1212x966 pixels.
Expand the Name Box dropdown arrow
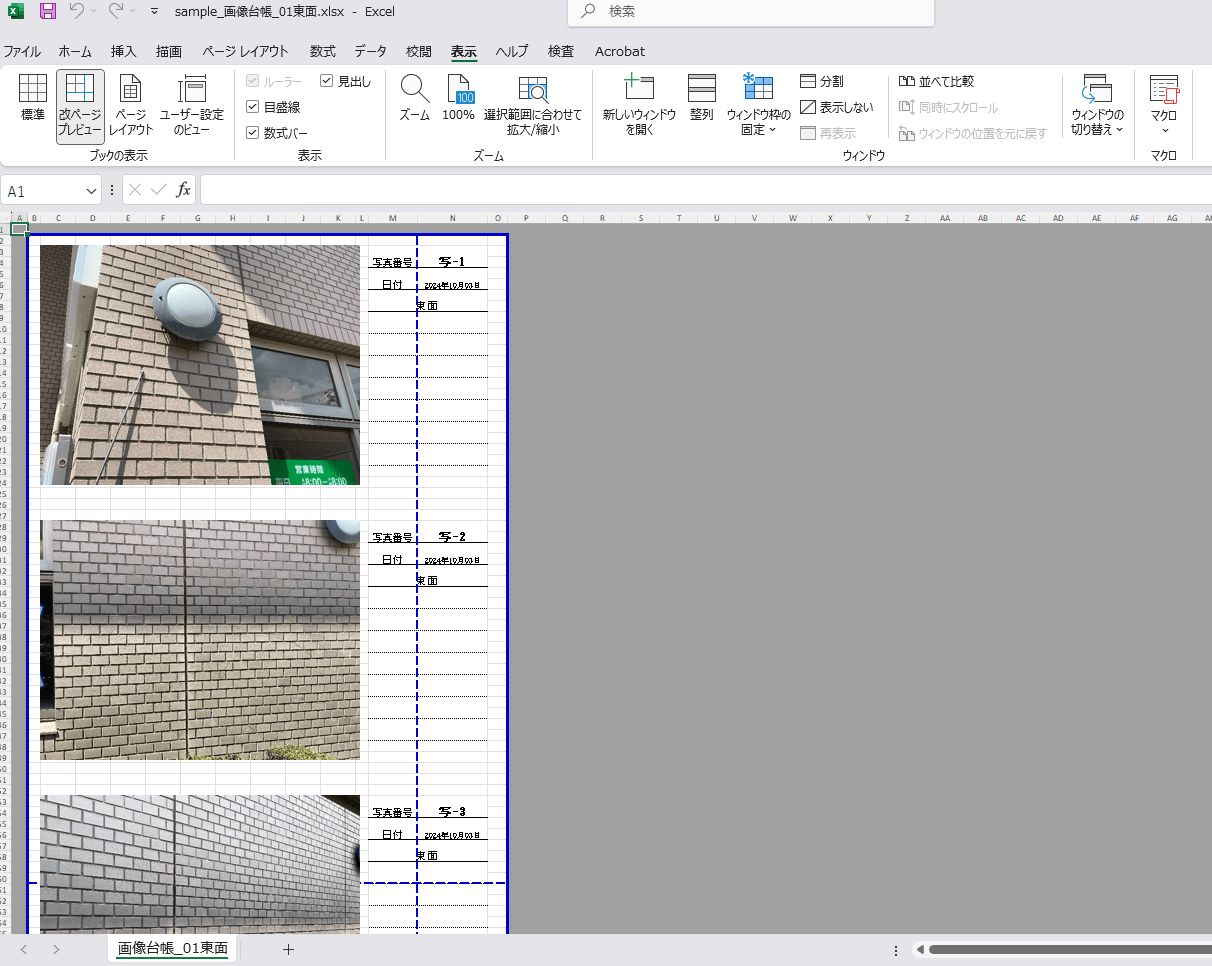tap(92, 190)
